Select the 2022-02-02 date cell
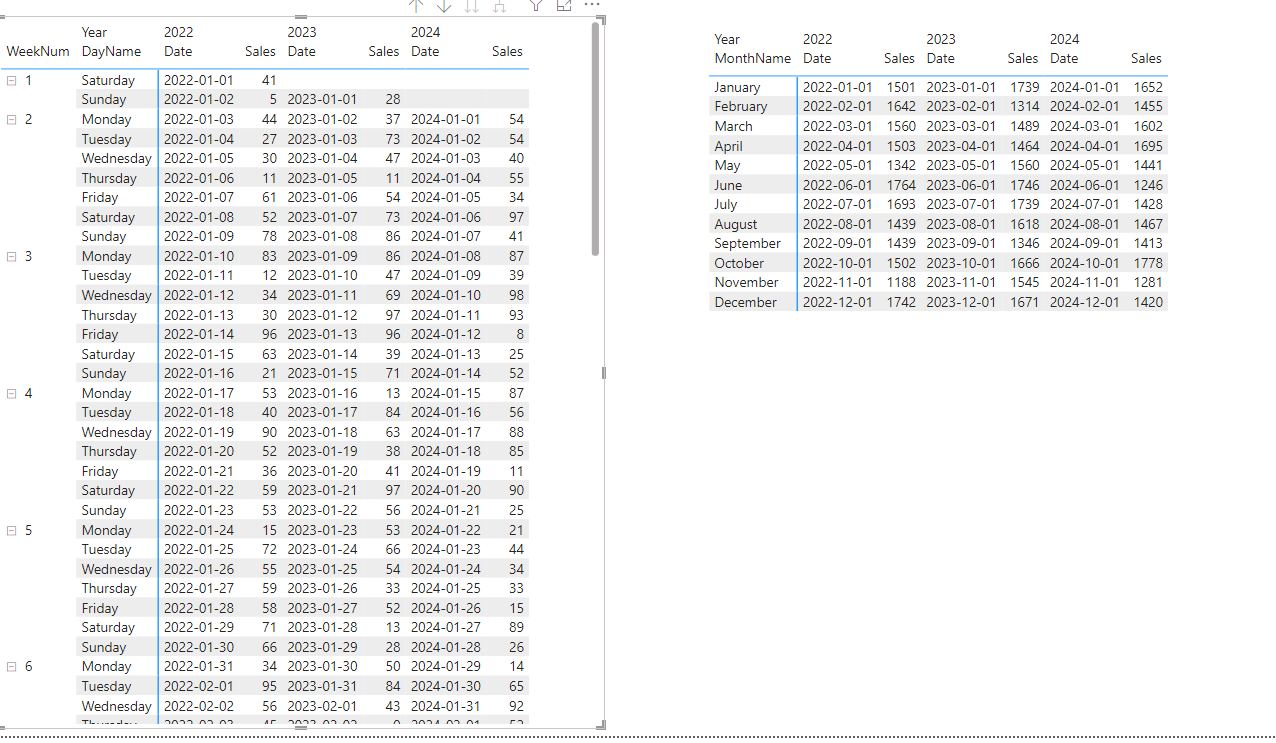Viewport: 1276px width, 743px height. point(198,706)
